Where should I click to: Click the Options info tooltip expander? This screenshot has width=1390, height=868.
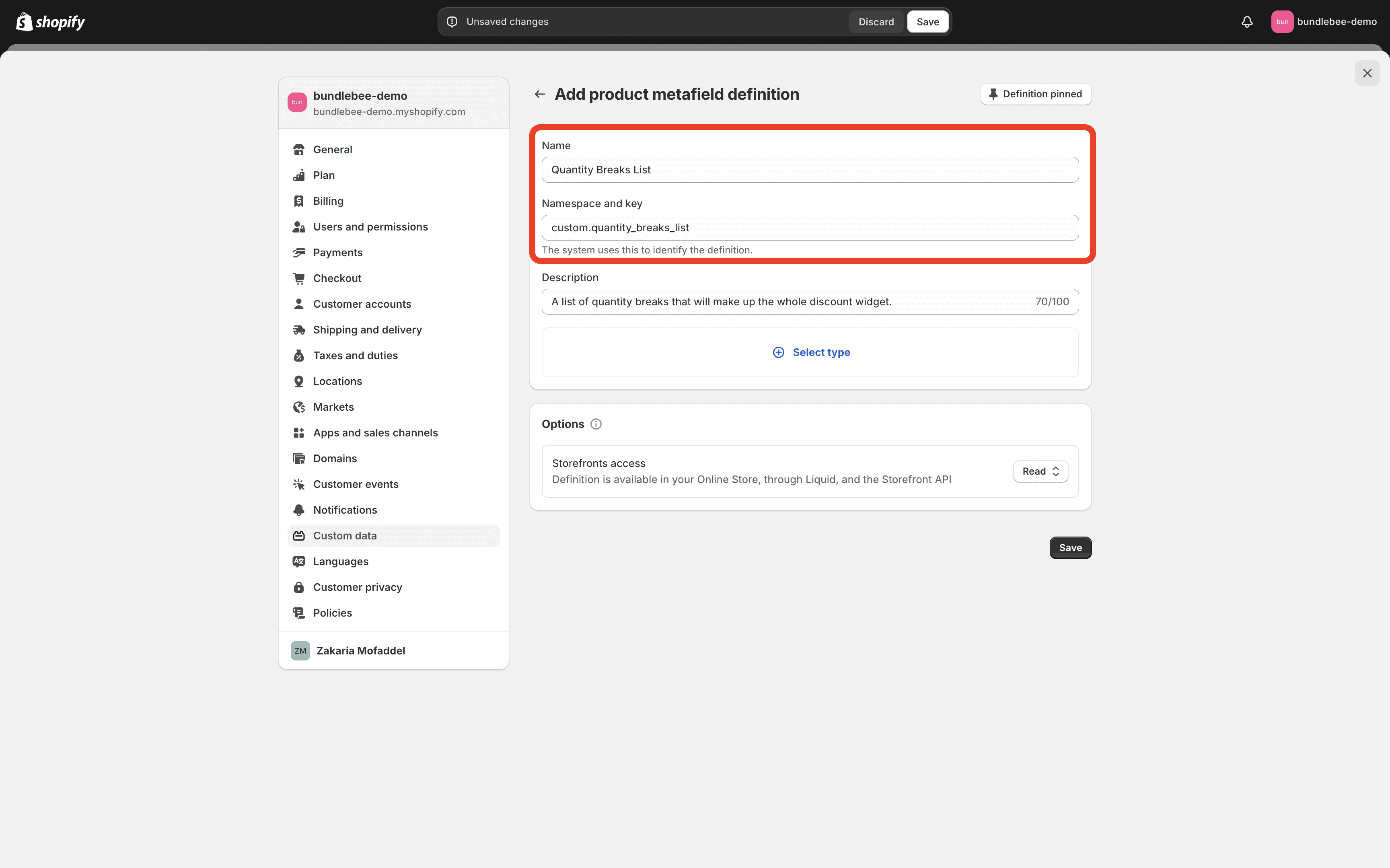pos(596,424)
